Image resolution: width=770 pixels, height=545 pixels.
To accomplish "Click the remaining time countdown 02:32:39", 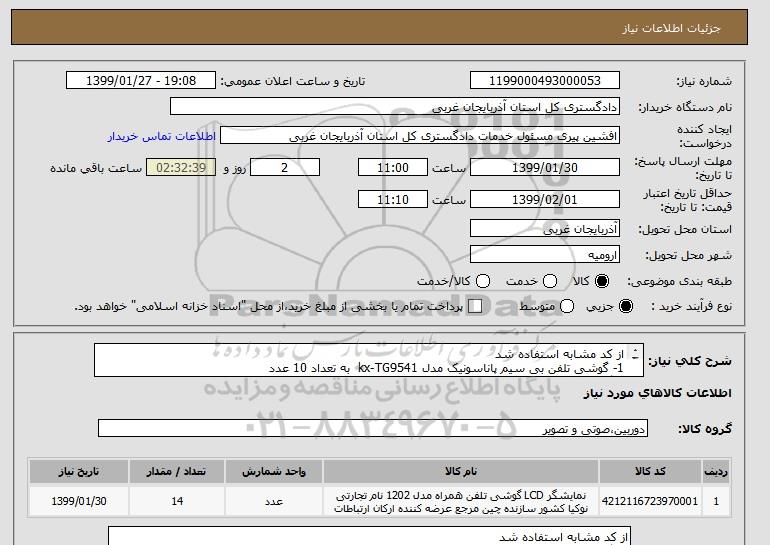I will pyautogui.click(x=181, y=167).
